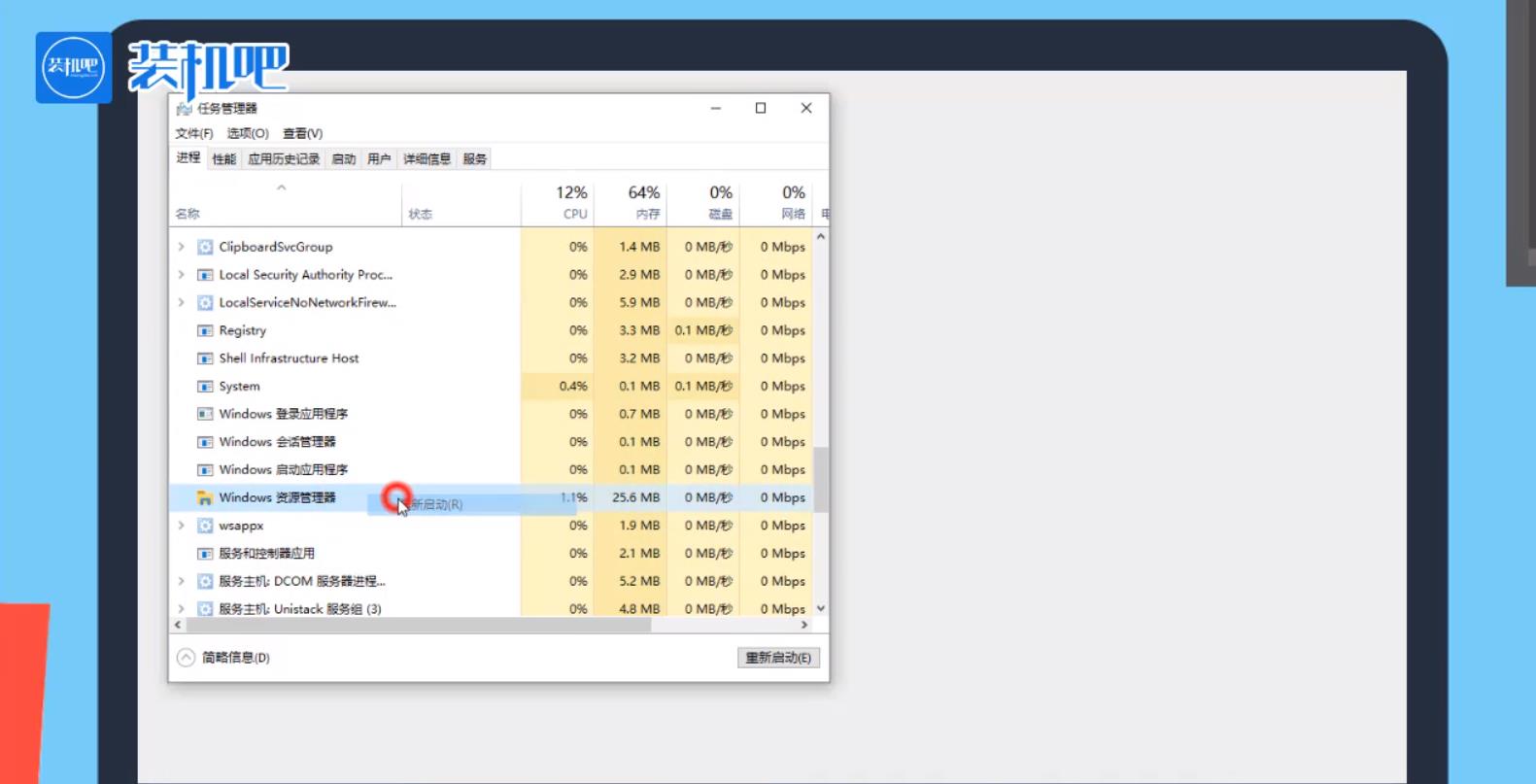This screenshot has width=1536, height=784.
Task: Click the vertical scrollbar thumb
Action: coord(821,480)
